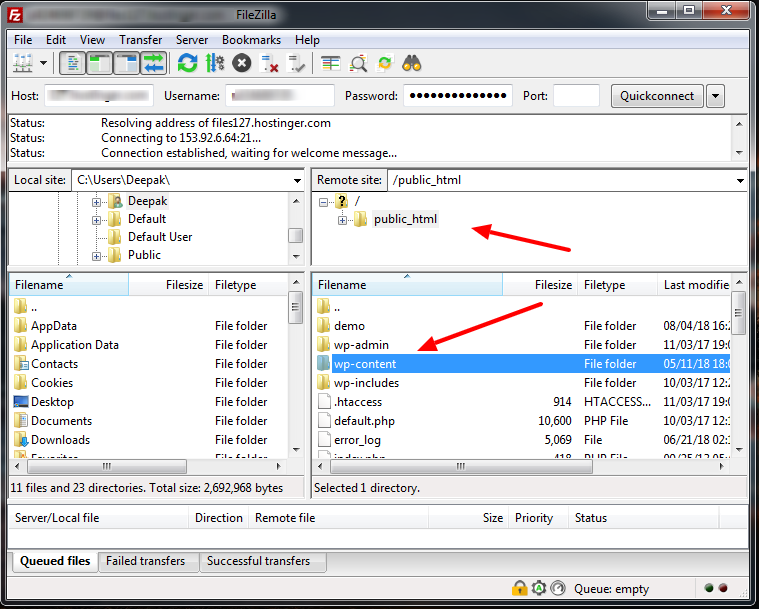Toggle the local directory tree view

pos(100,63)
